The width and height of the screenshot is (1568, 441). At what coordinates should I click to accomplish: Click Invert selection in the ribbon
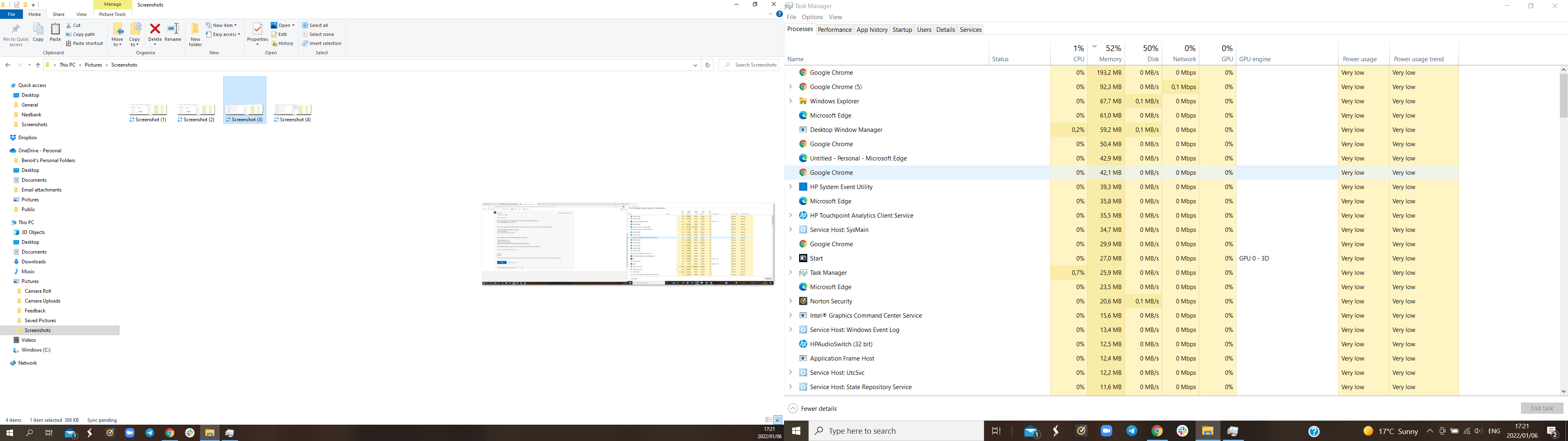click(x=321, y=43)
